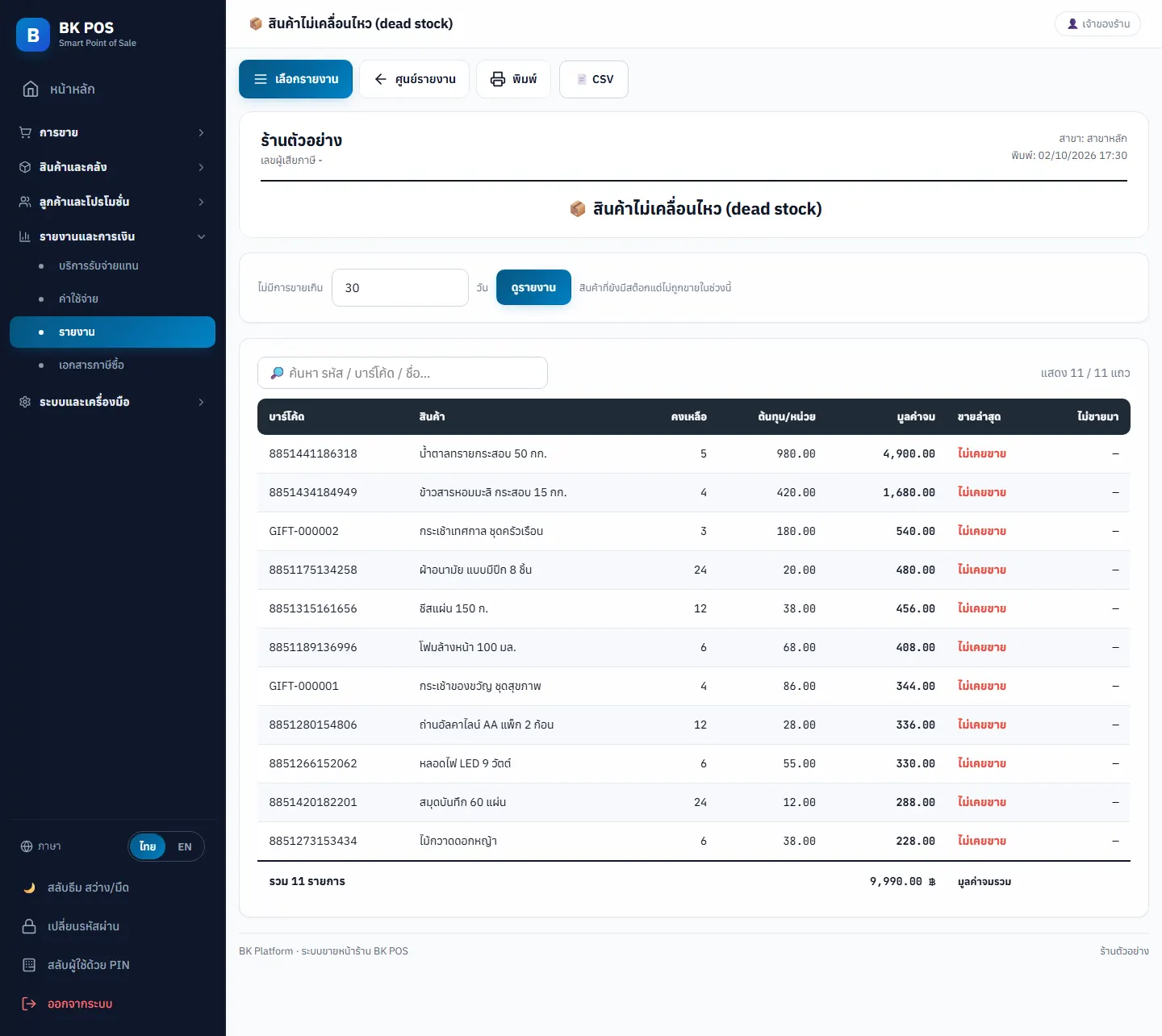Click the globe icon next to ภาษา
The height and width of the screenshot is (1036, 1162).
pyautogui.click(x=27, y=846)
